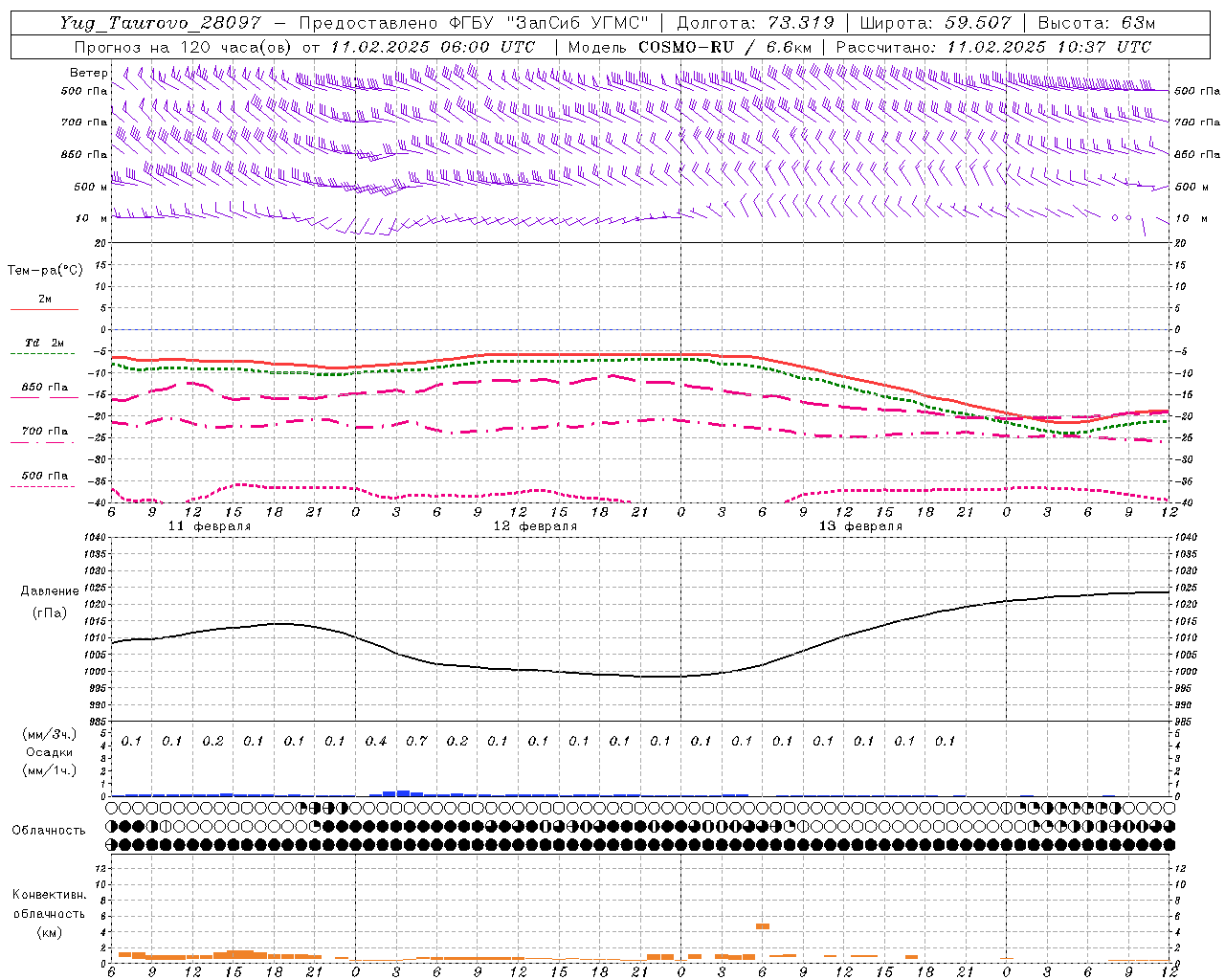The width and height of the screenshot is (1225, 980).
Task: Click the left wind-level label 500 м
Action: (91, 187)
